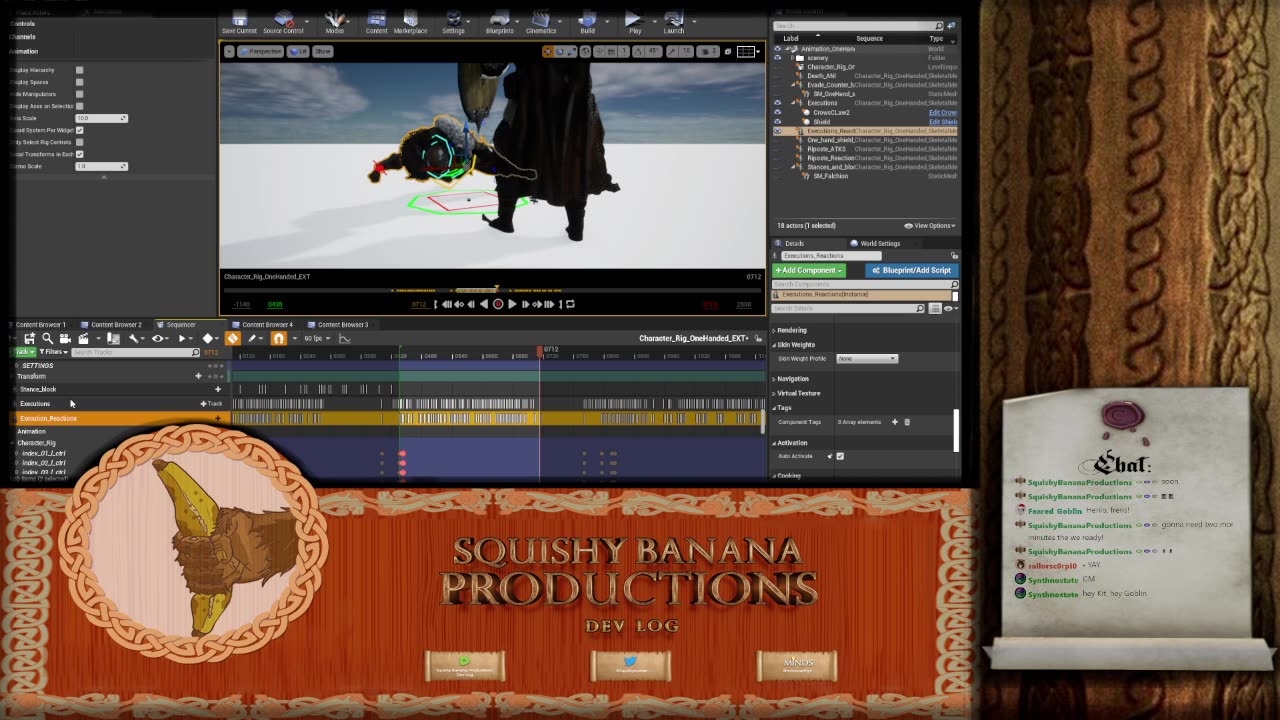The image size is (1280, 720).
Task: Toggle Display Spaces checkbox
Action: coord(80,82)
